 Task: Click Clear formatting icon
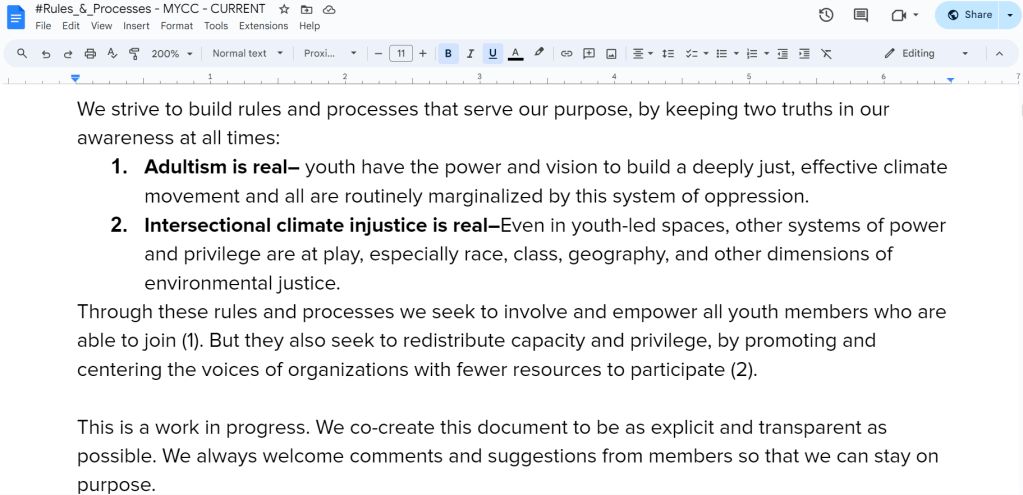coord(826,54)
